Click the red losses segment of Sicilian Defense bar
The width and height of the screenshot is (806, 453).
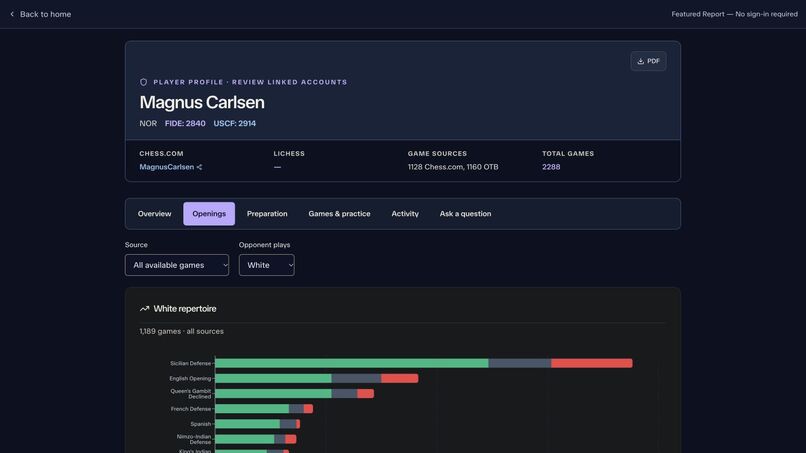592,364
